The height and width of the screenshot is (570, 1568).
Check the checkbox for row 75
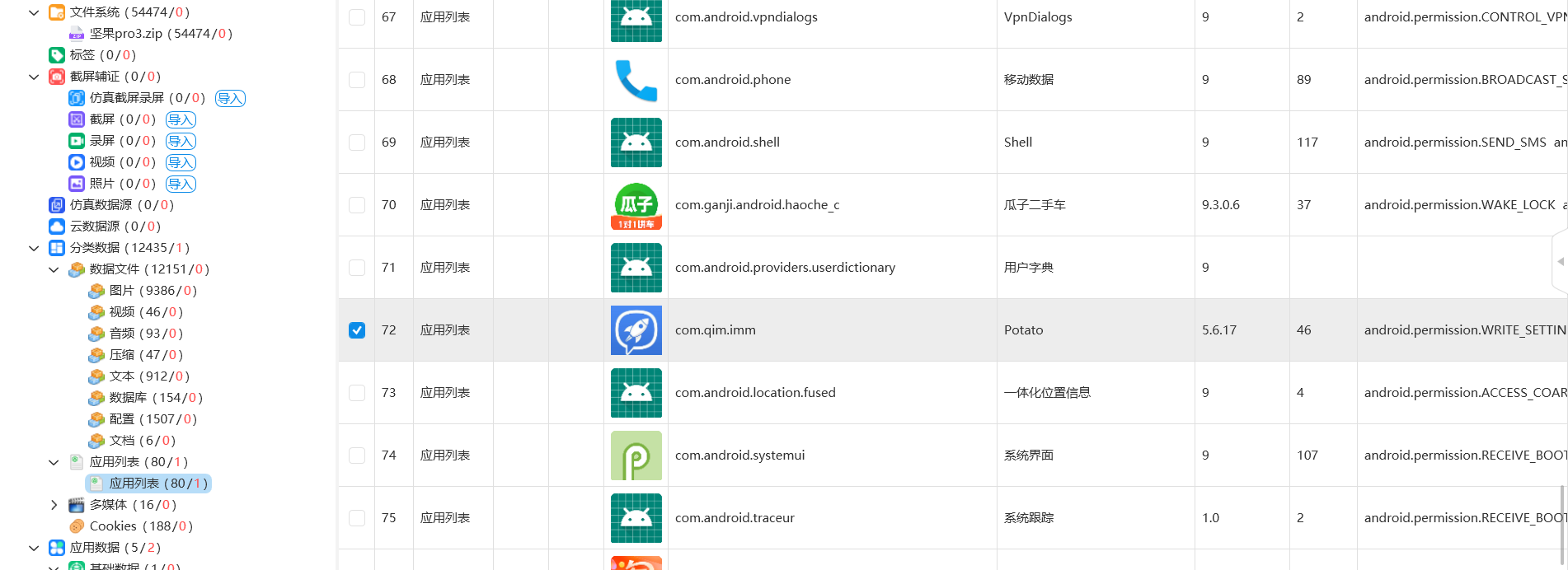click(x=357, y=518)
